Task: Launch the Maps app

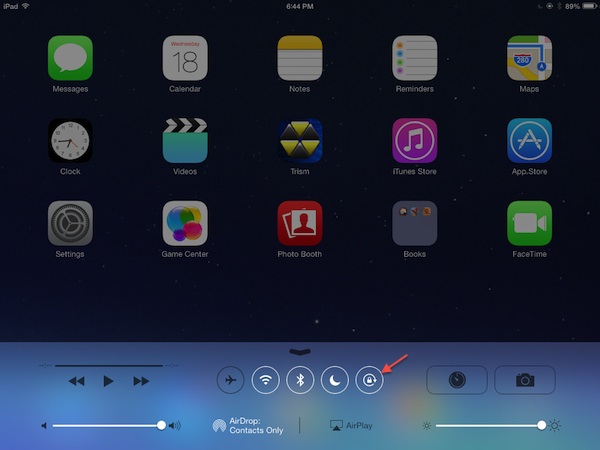Action: coord(529,58)
